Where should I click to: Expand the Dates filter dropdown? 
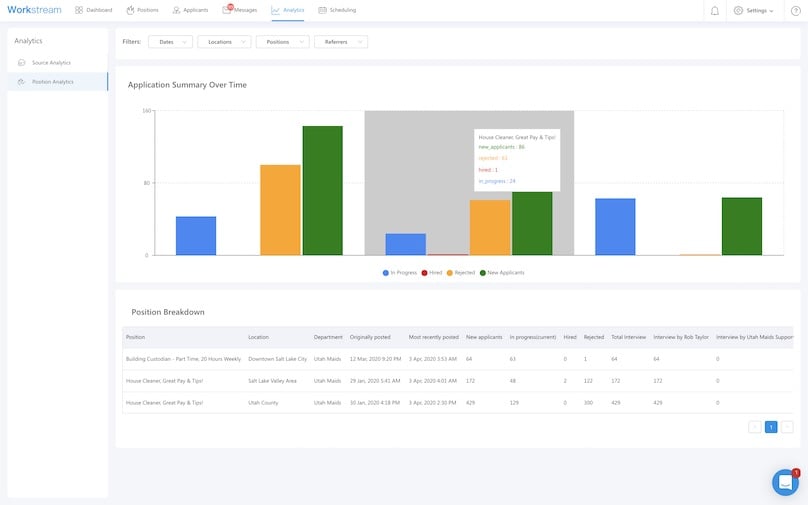171,42
